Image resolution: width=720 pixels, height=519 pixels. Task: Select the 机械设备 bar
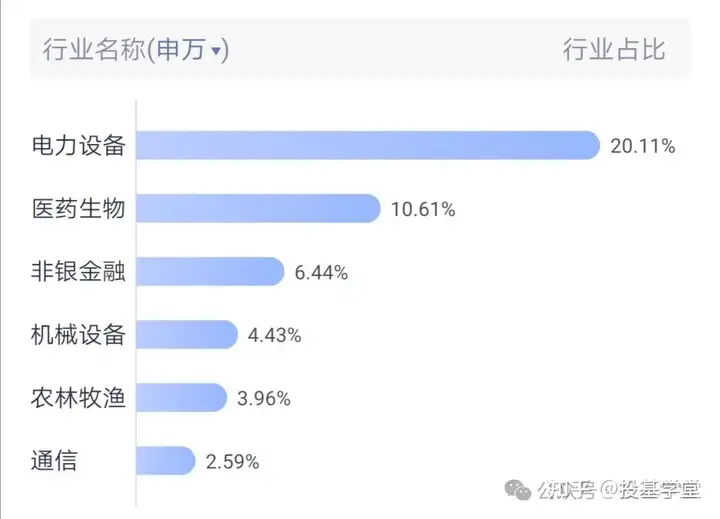pos(187,334)
